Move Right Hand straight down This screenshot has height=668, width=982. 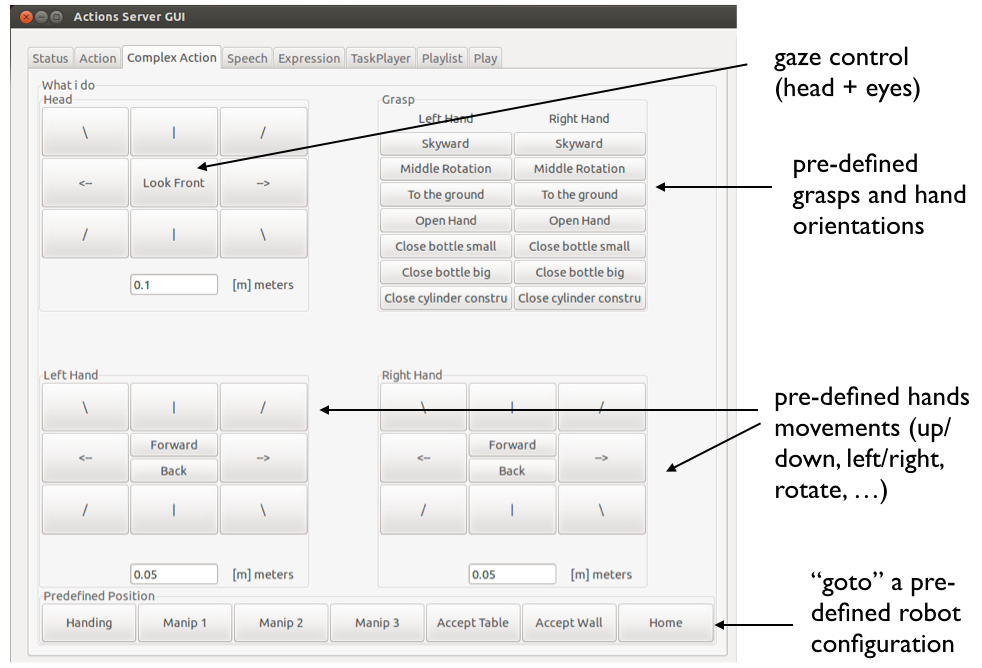click(512, 510)
